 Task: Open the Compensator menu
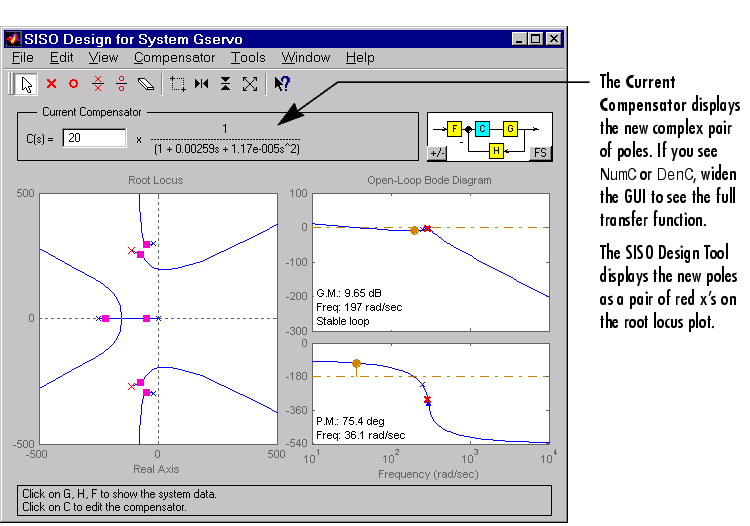tap(174, 58)
